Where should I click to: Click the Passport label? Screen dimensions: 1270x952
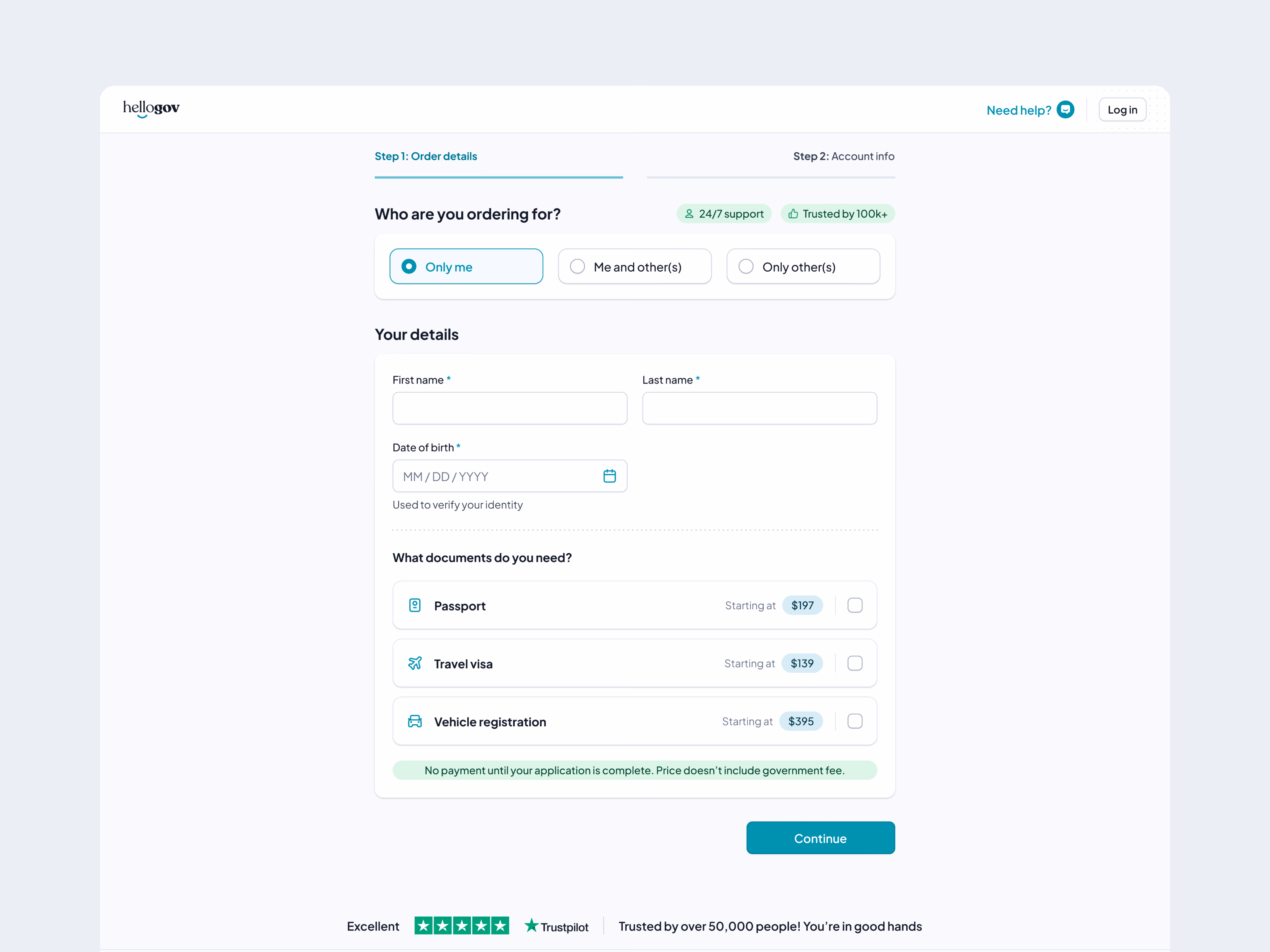pos(460,606)
